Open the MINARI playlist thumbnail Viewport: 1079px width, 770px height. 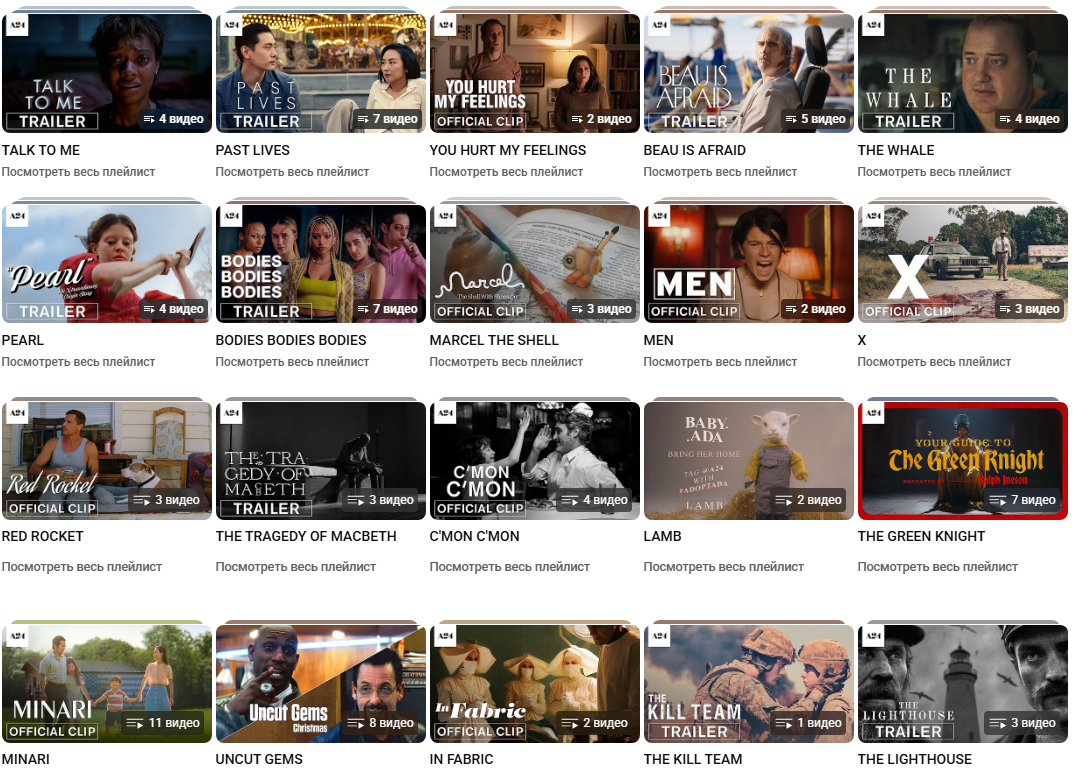coord(107,683)
